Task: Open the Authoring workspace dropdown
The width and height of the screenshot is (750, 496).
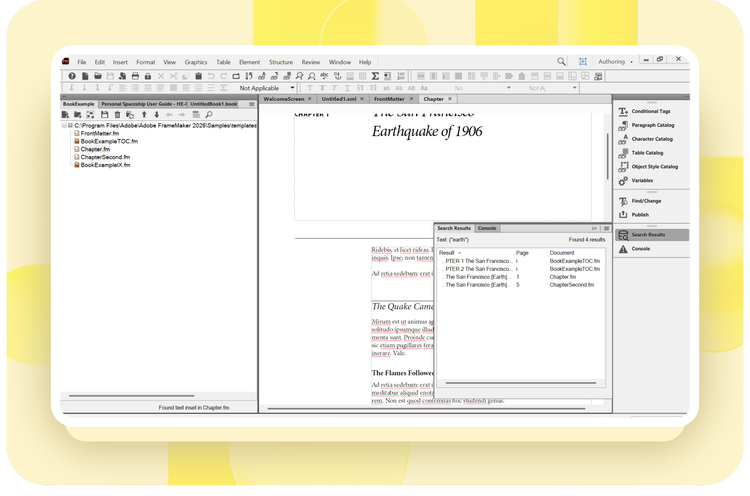Action: coord(615,62)
